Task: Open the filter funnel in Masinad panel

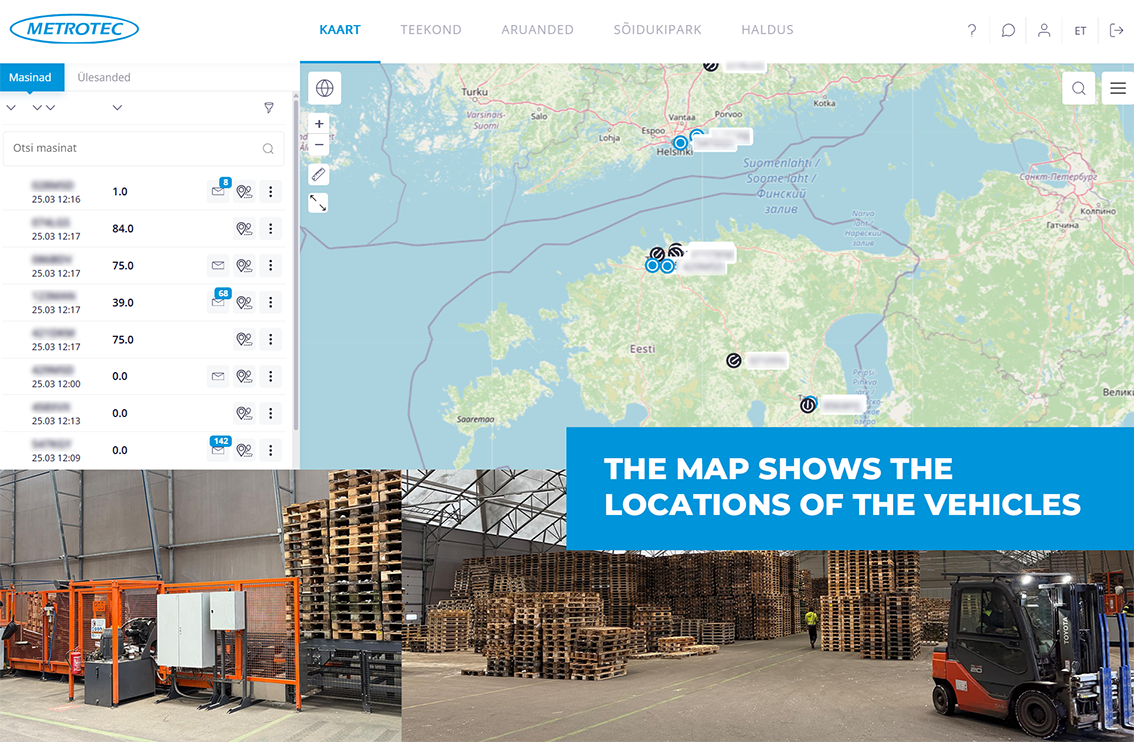Action: [x=268, y=107]
